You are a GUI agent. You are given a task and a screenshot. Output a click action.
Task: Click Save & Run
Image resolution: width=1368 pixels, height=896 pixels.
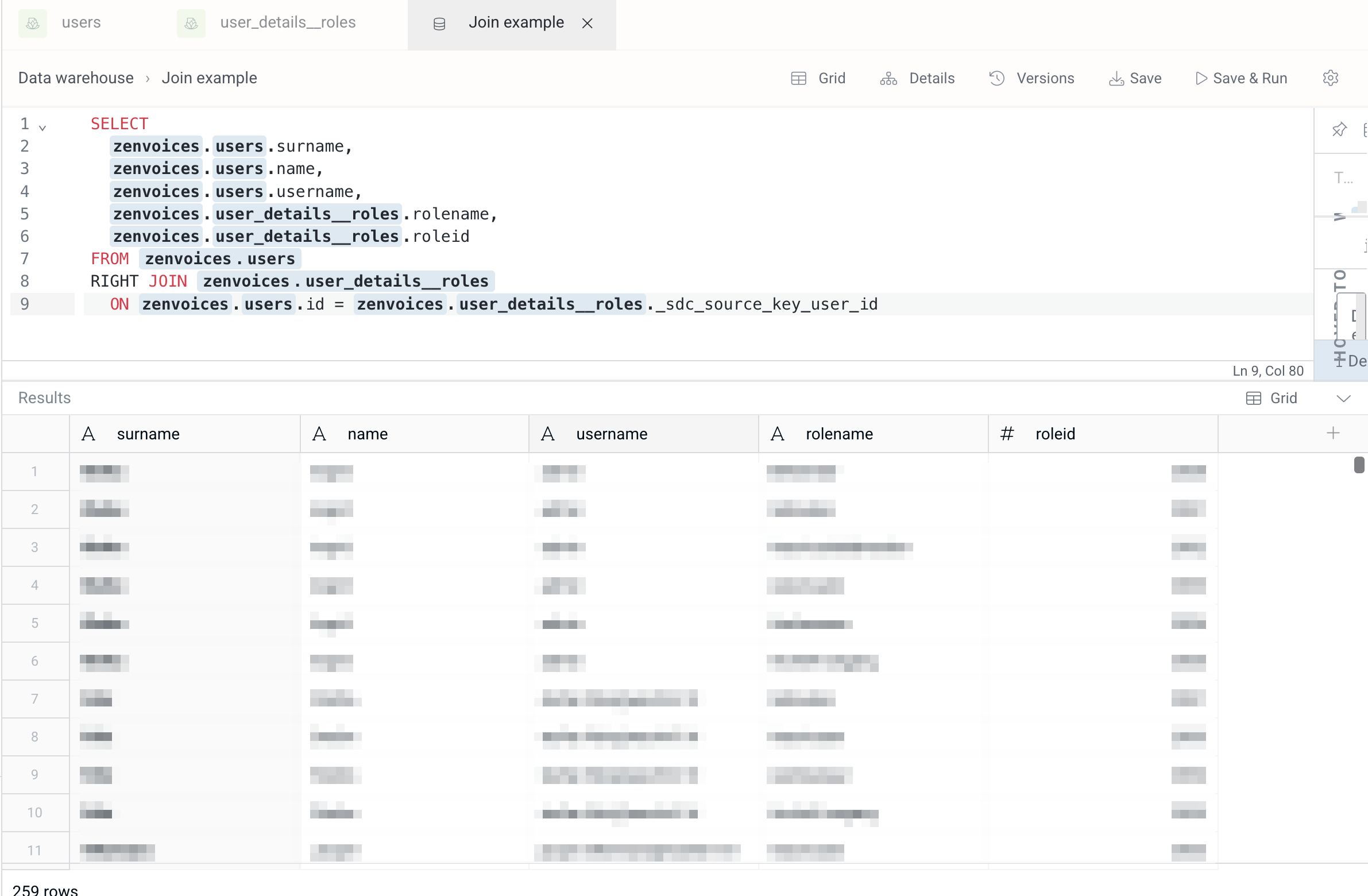(x=1242, y=79)
